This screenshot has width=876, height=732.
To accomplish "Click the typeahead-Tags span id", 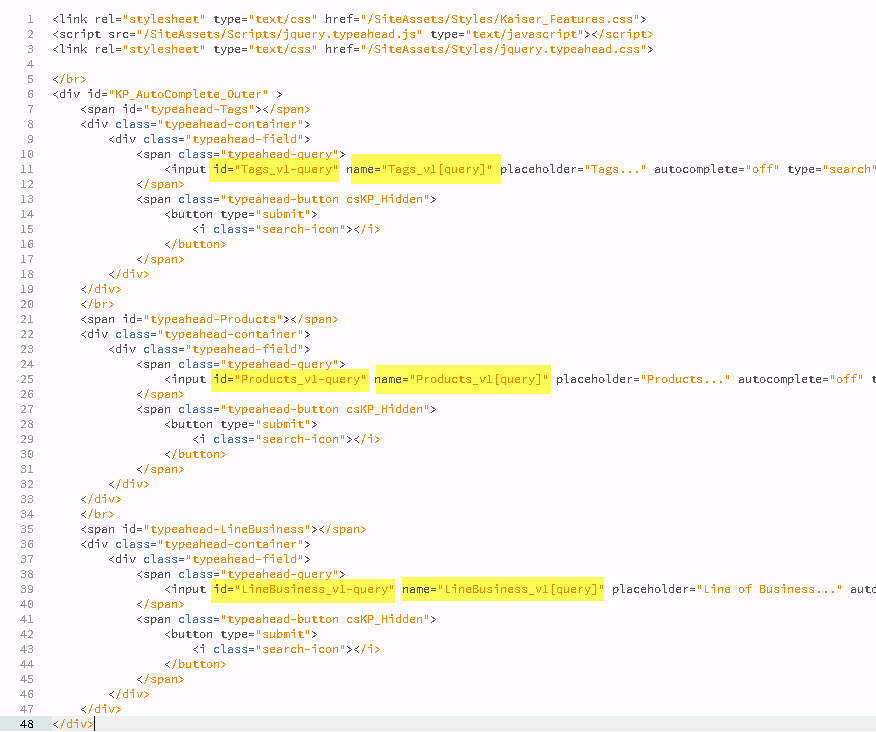I will [199, 110].
